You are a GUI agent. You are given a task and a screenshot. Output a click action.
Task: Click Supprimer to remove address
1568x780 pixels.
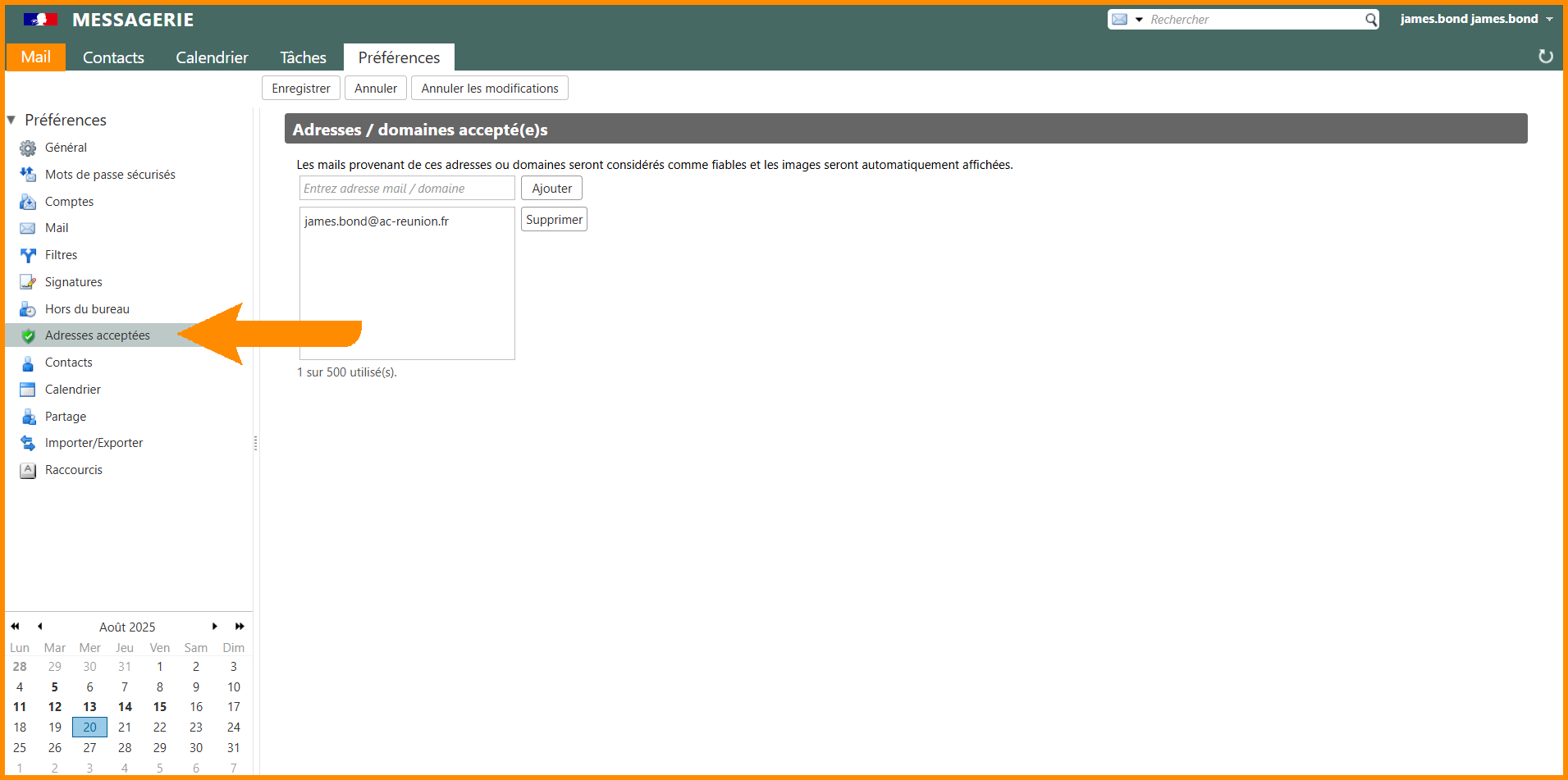554,220
